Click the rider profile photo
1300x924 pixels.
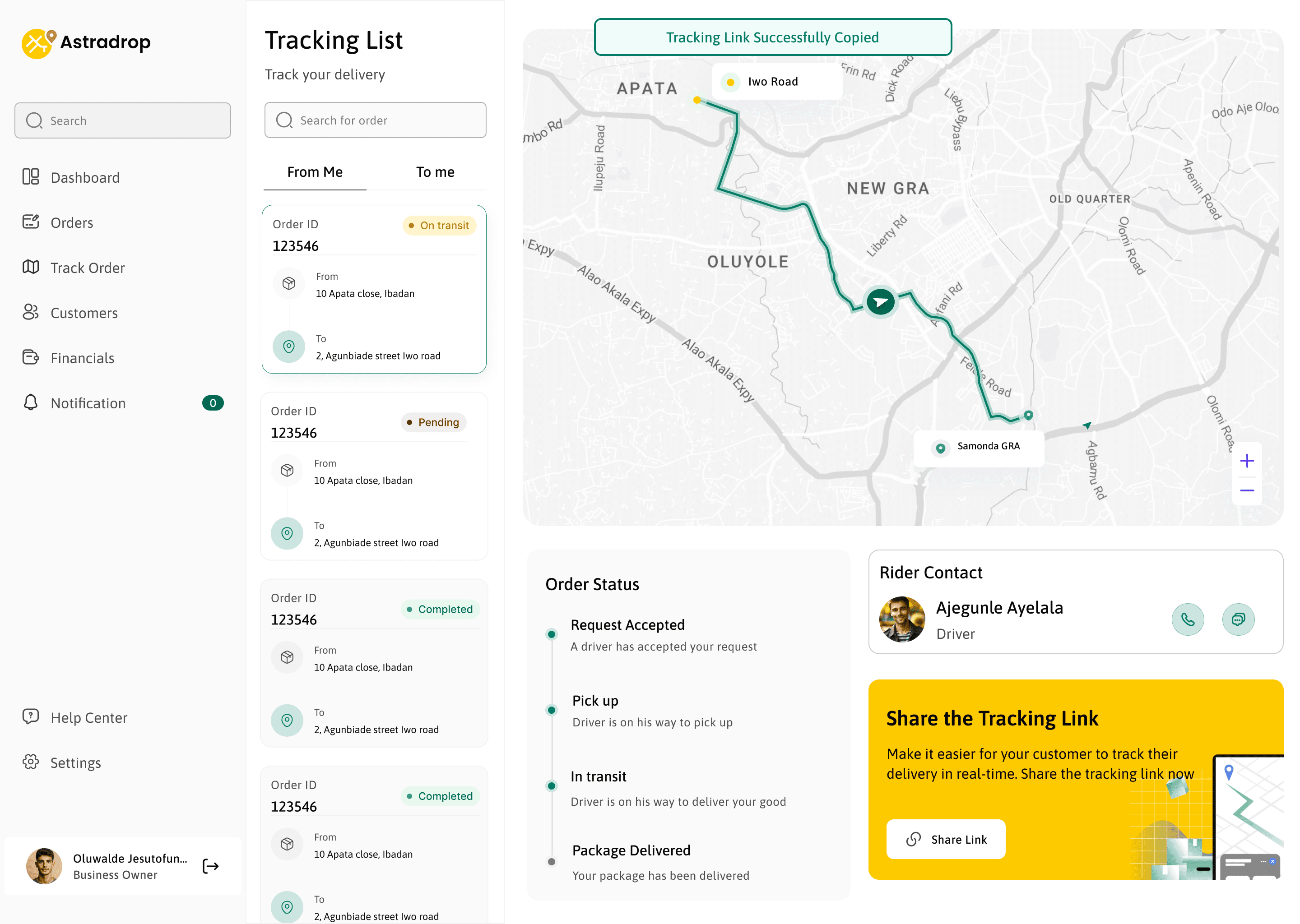901,619
